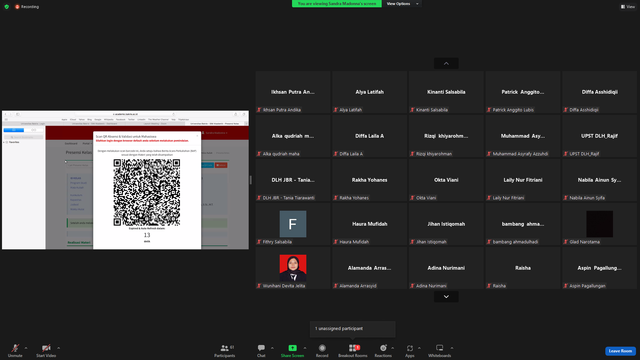The height and width of the screenshot is (360, 640).
Task: Click Laily Nur Fitriani's muted mic icon
Action: [x=489, y=198]
